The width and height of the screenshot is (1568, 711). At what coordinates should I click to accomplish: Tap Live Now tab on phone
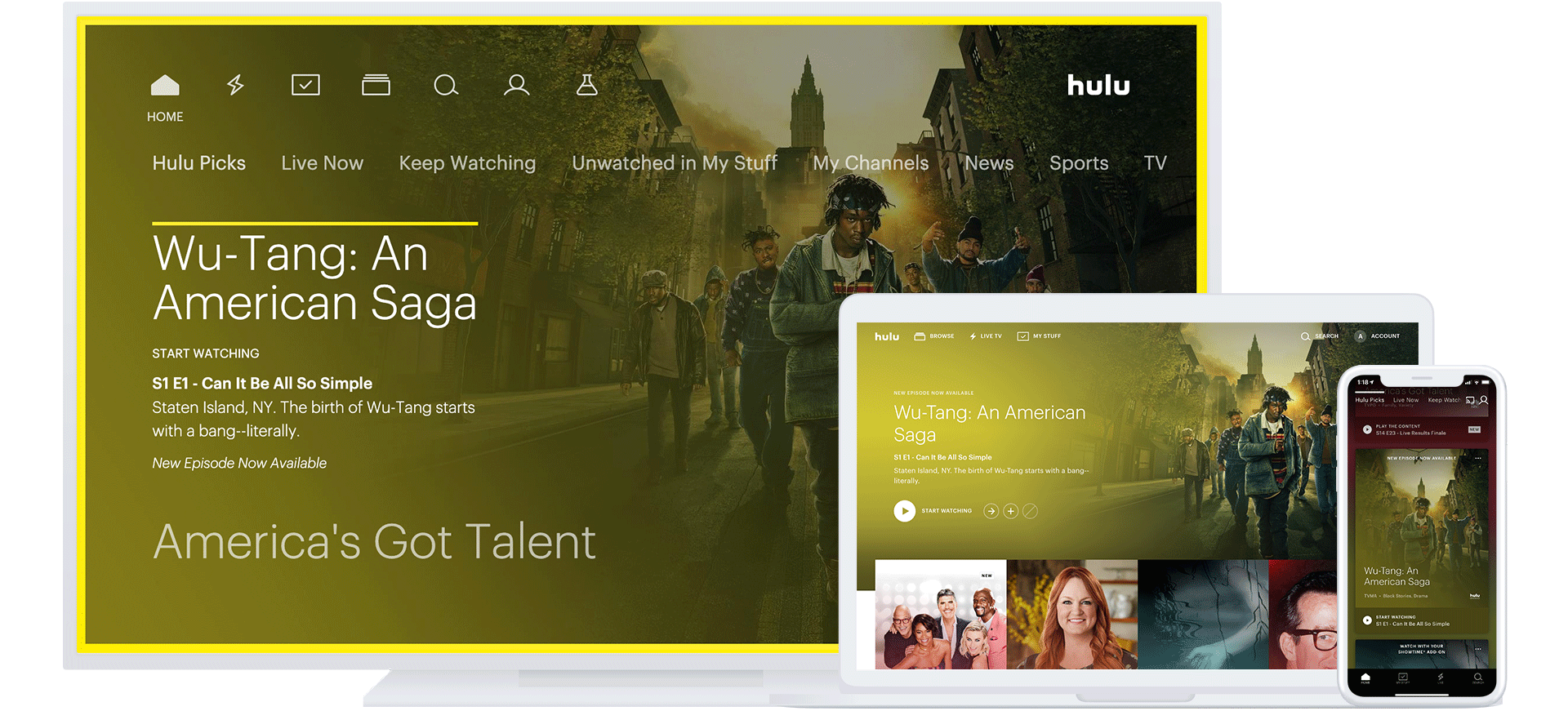coord(1405,400)
